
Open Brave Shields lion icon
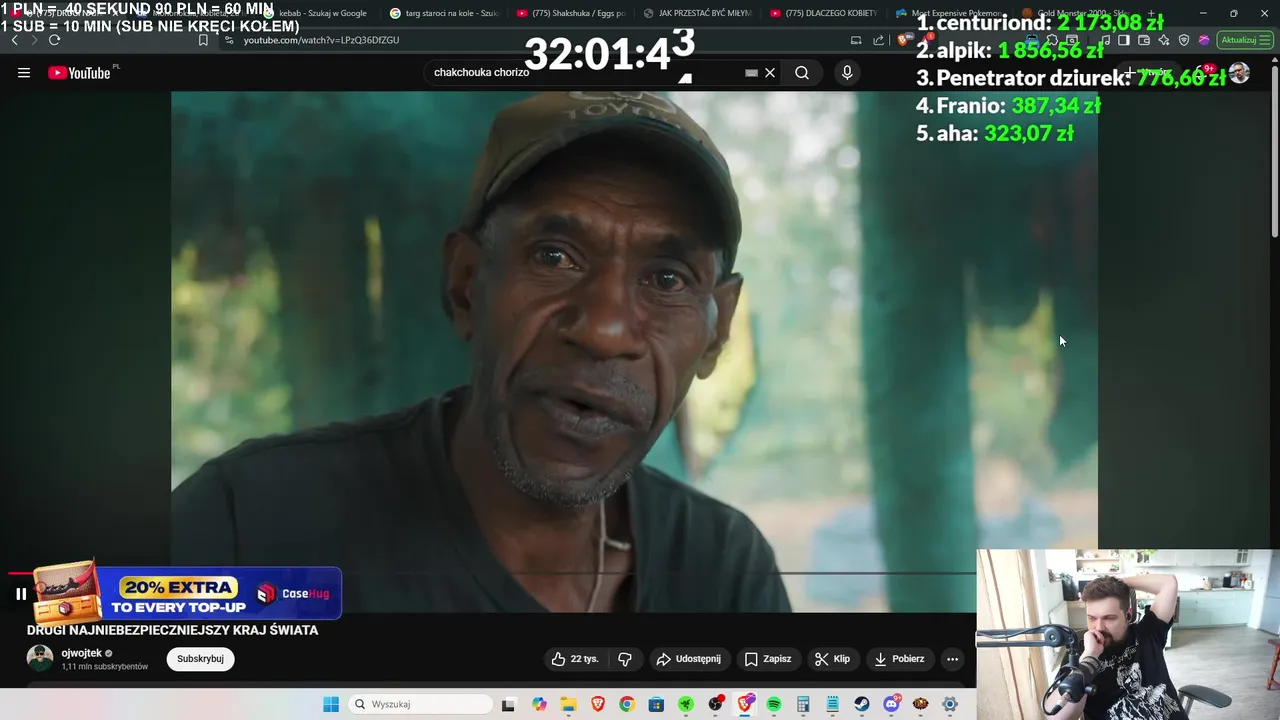[x=902, y=40]
